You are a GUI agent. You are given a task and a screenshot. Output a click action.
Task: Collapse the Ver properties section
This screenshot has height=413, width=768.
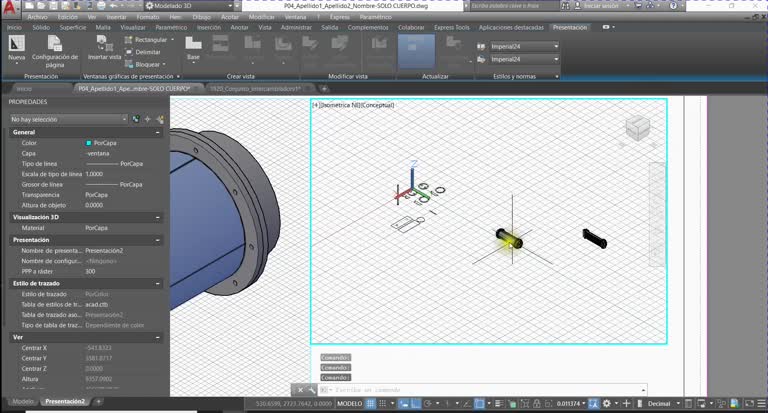click(158, 337)
